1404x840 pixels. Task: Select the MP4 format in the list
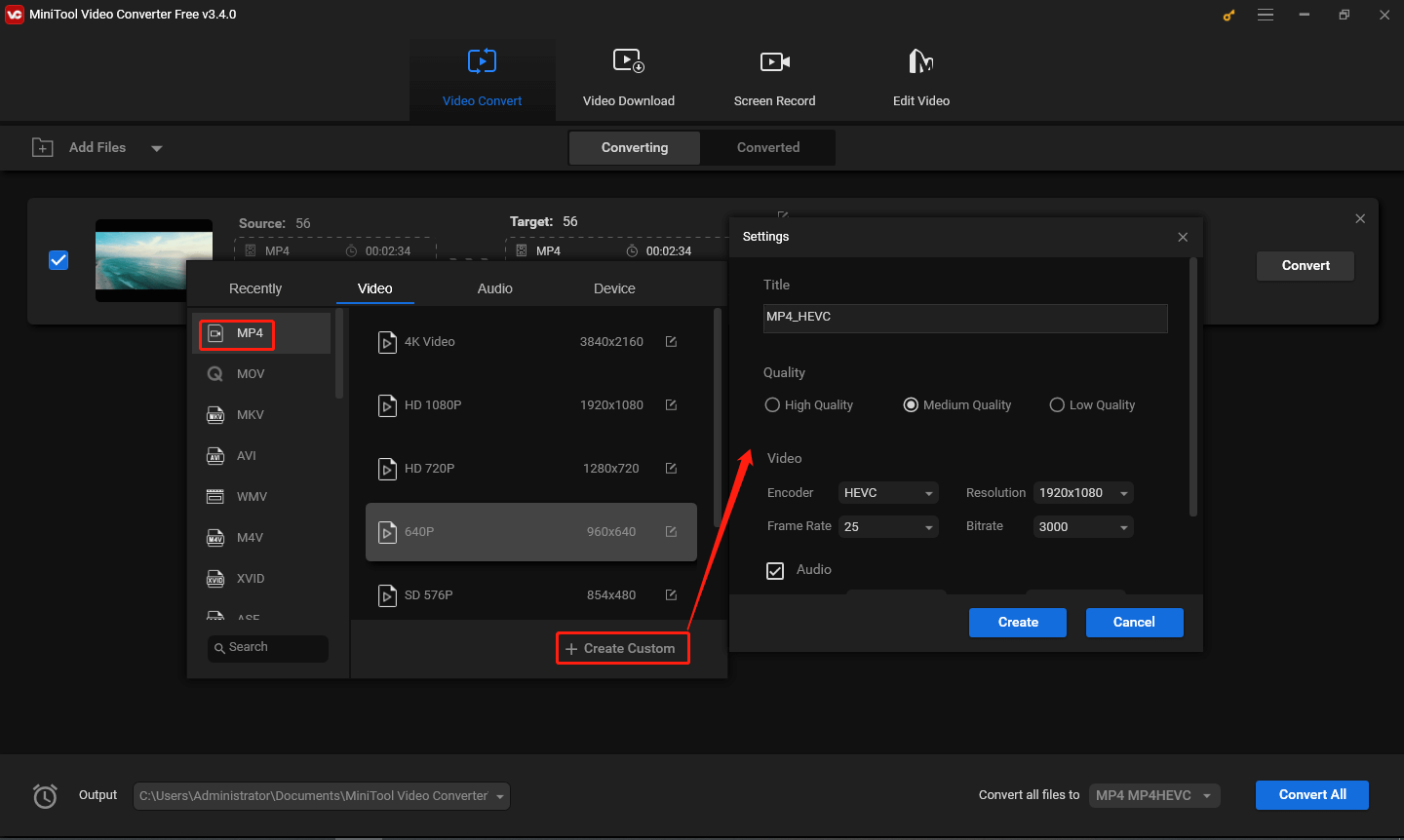click(261, 333)
